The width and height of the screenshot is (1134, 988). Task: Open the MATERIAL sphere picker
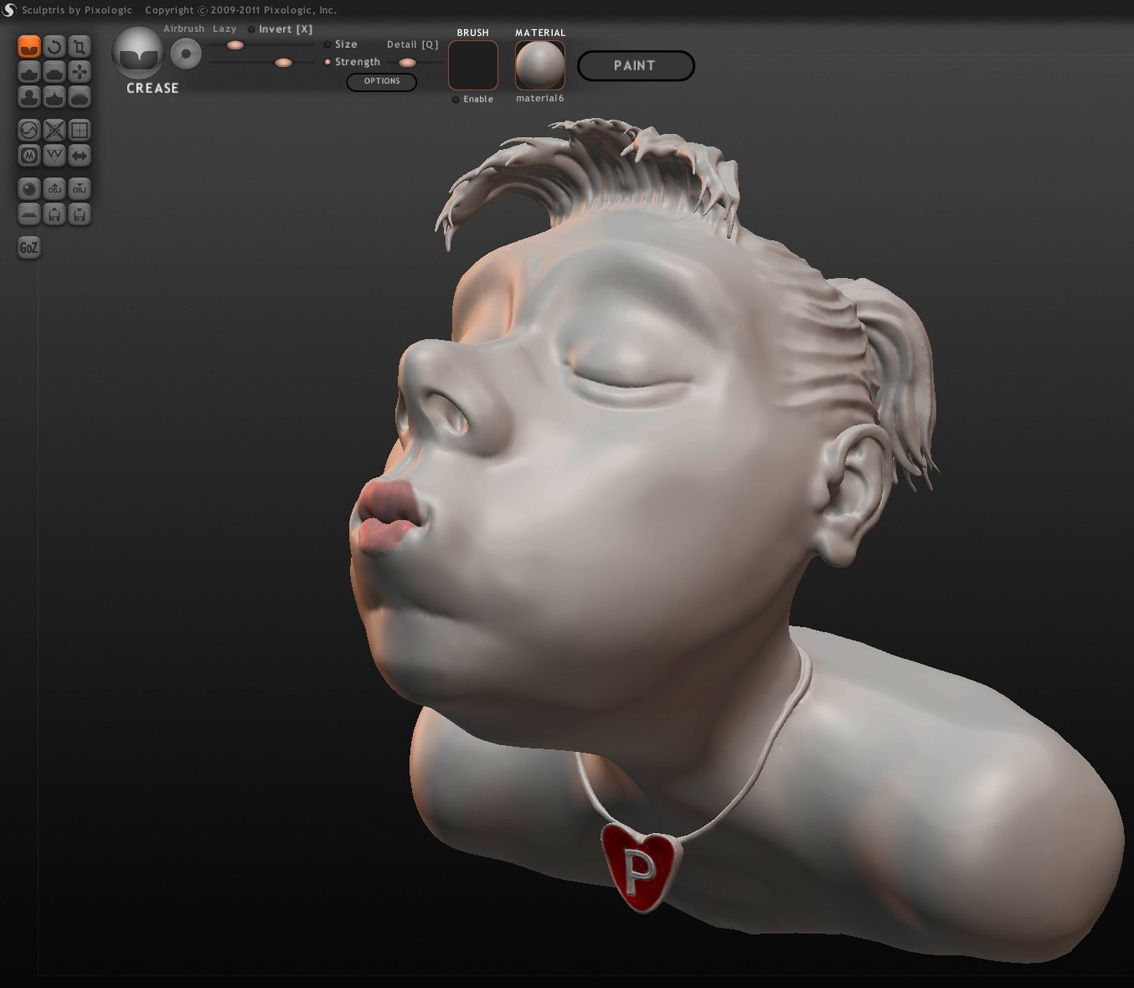(540, 65)
